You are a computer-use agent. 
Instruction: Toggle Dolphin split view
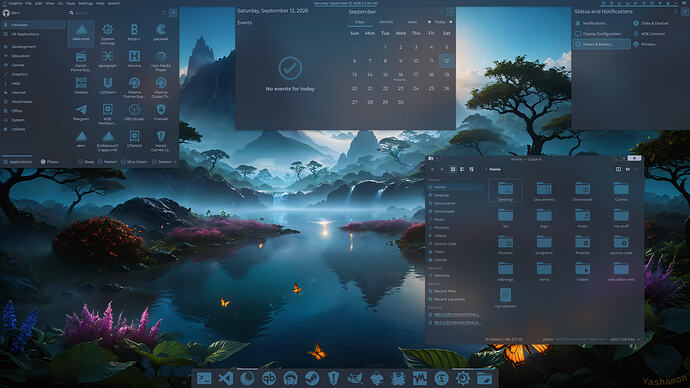coord(618,169)
